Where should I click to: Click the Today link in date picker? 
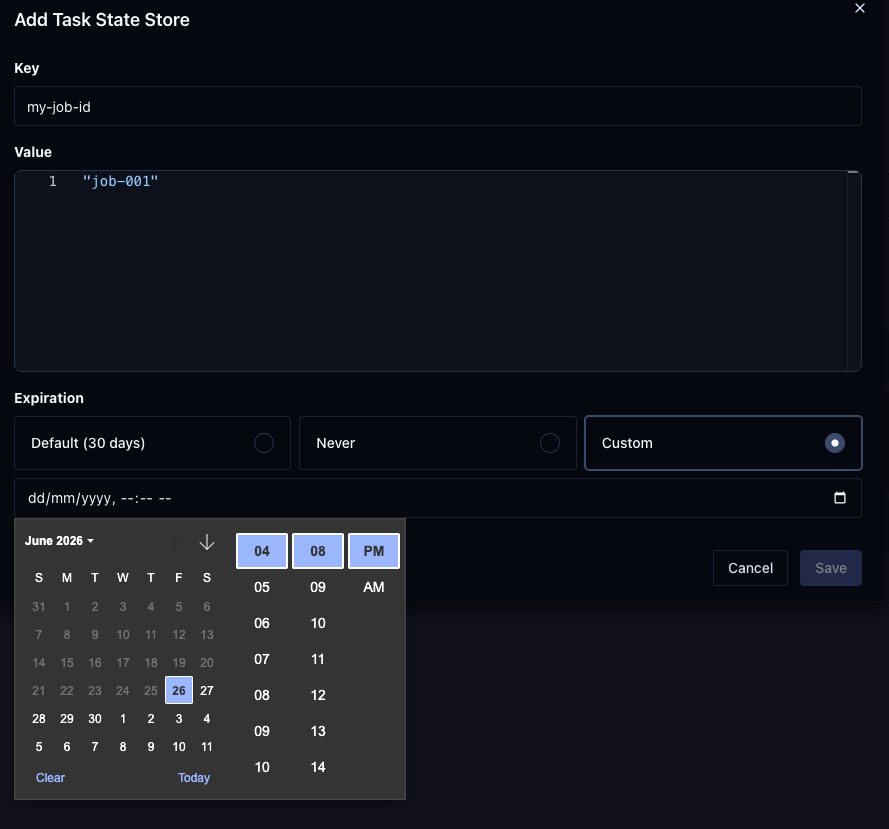194,777
